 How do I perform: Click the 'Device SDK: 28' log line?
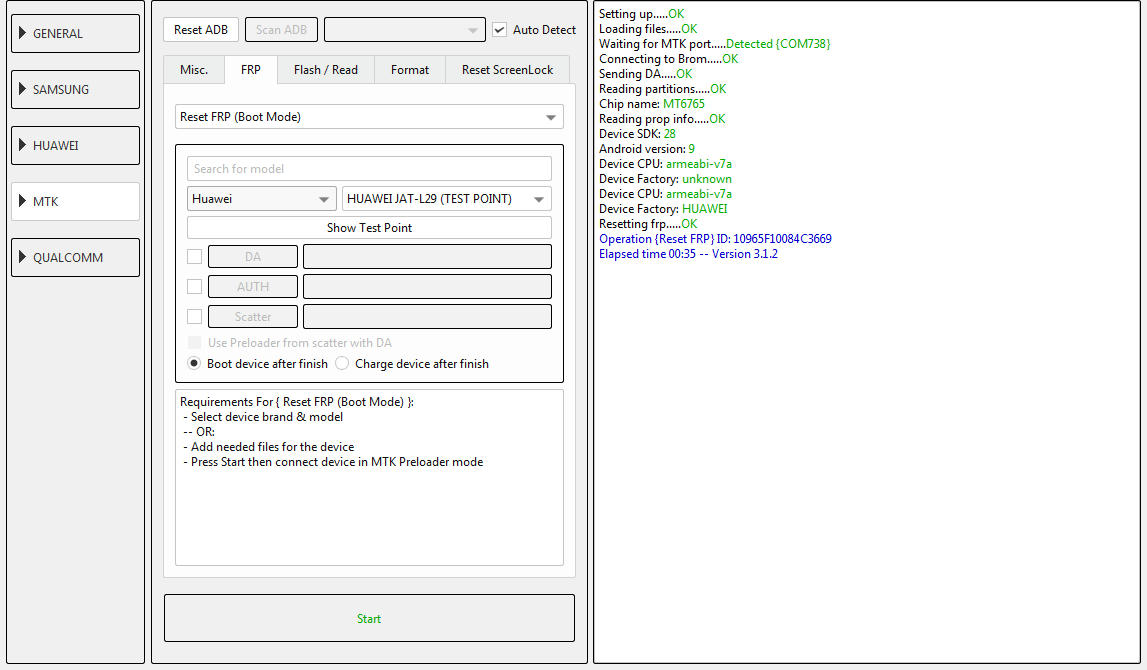[637, 134]
